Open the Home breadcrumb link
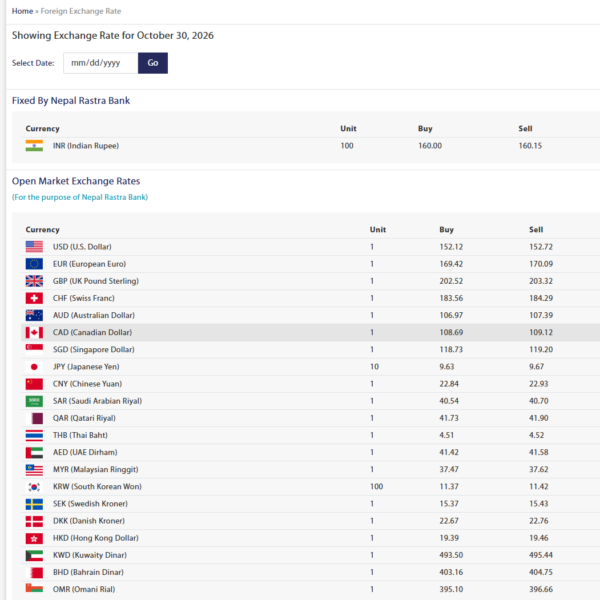600x600 pixels. tap(22, 11)
